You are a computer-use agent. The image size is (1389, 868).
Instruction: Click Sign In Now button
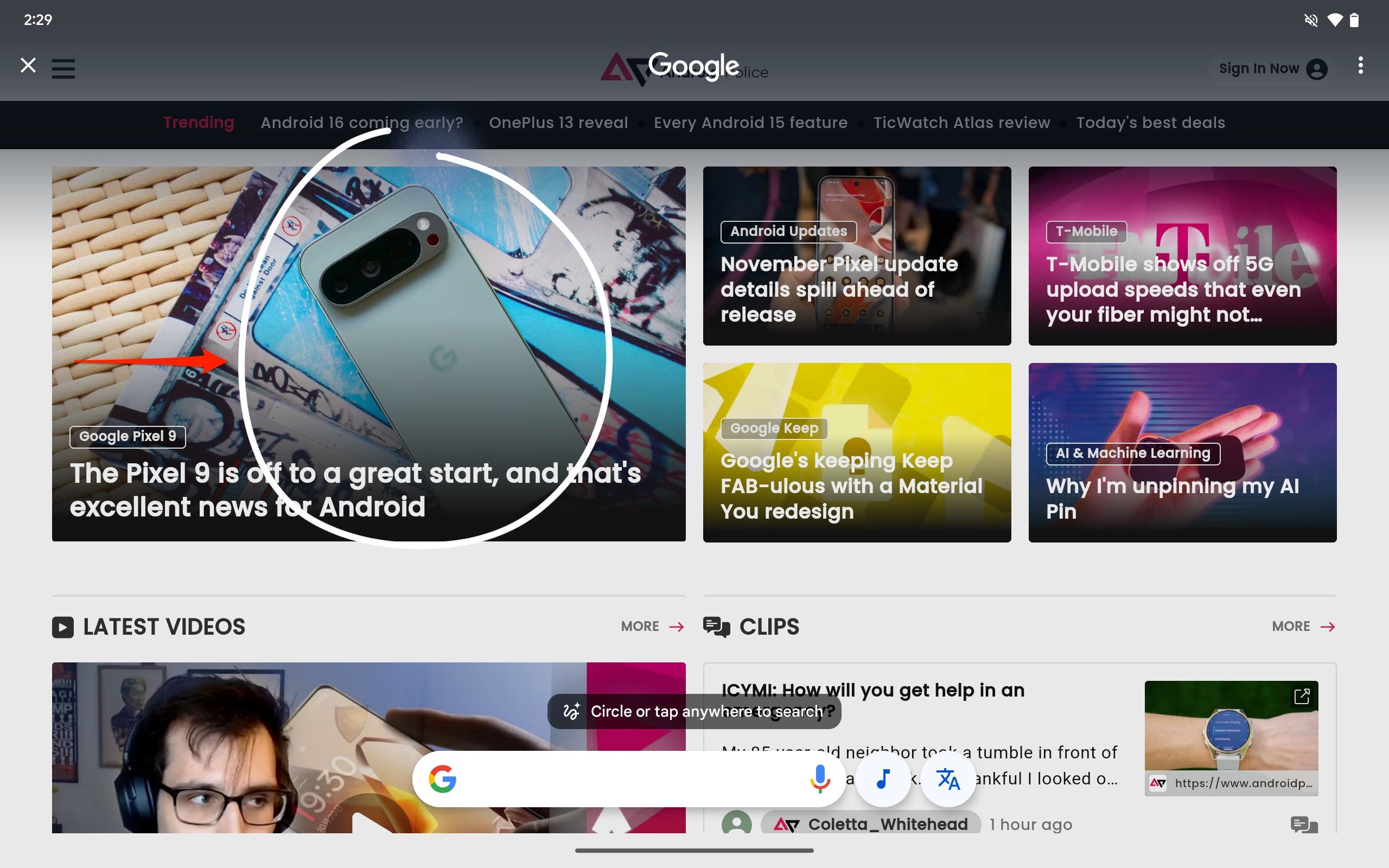[1270, 68]
